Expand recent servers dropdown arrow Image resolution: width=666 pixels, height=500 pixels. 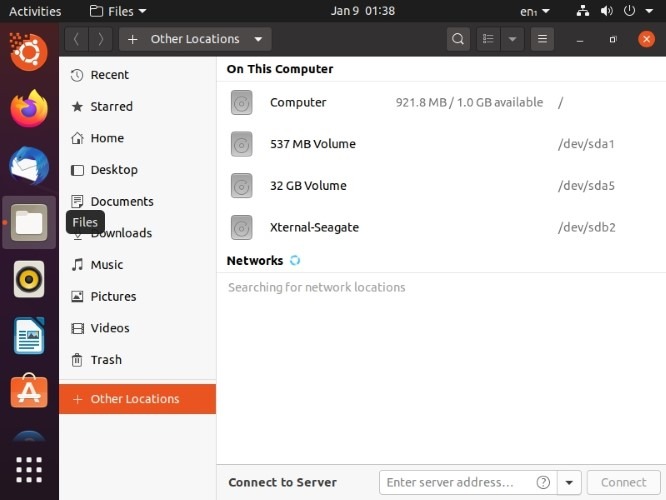569,482
